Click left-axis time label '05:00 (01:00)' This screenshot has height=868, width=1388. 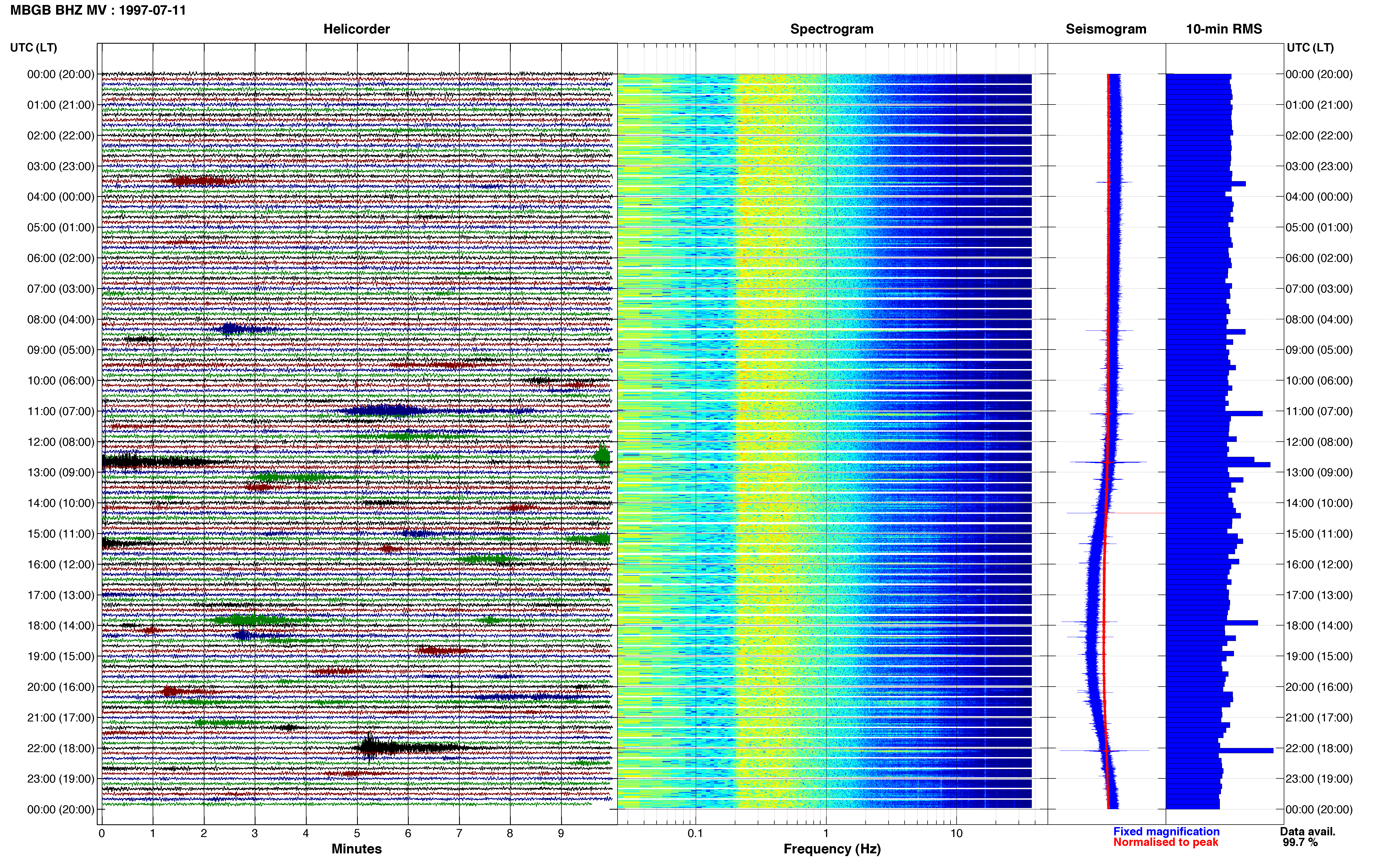point(61,227)
